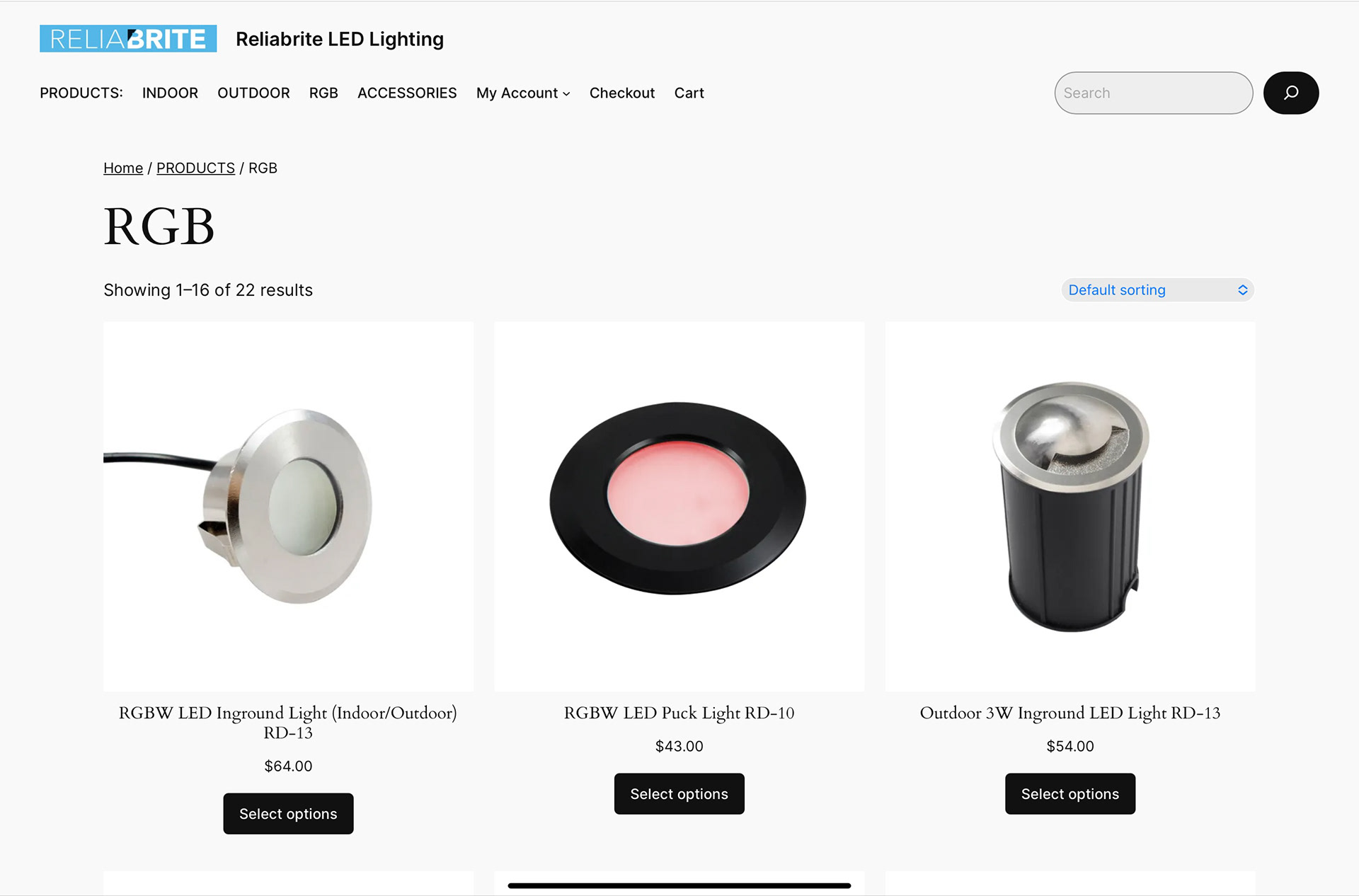This screenshot has width=1359, height=896.
Task: Click the Reliabrite LED Lighting site title
Action: click(340, 39)
